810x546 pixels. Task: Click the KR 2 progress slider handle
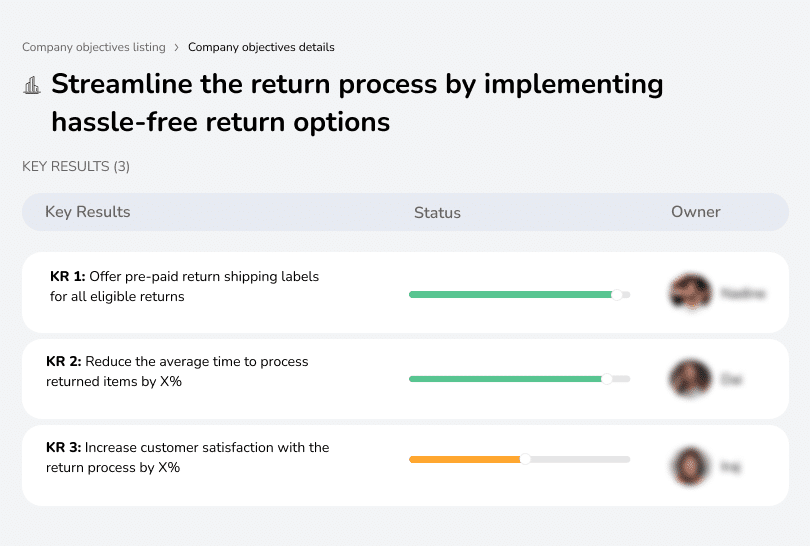[606, 379]
